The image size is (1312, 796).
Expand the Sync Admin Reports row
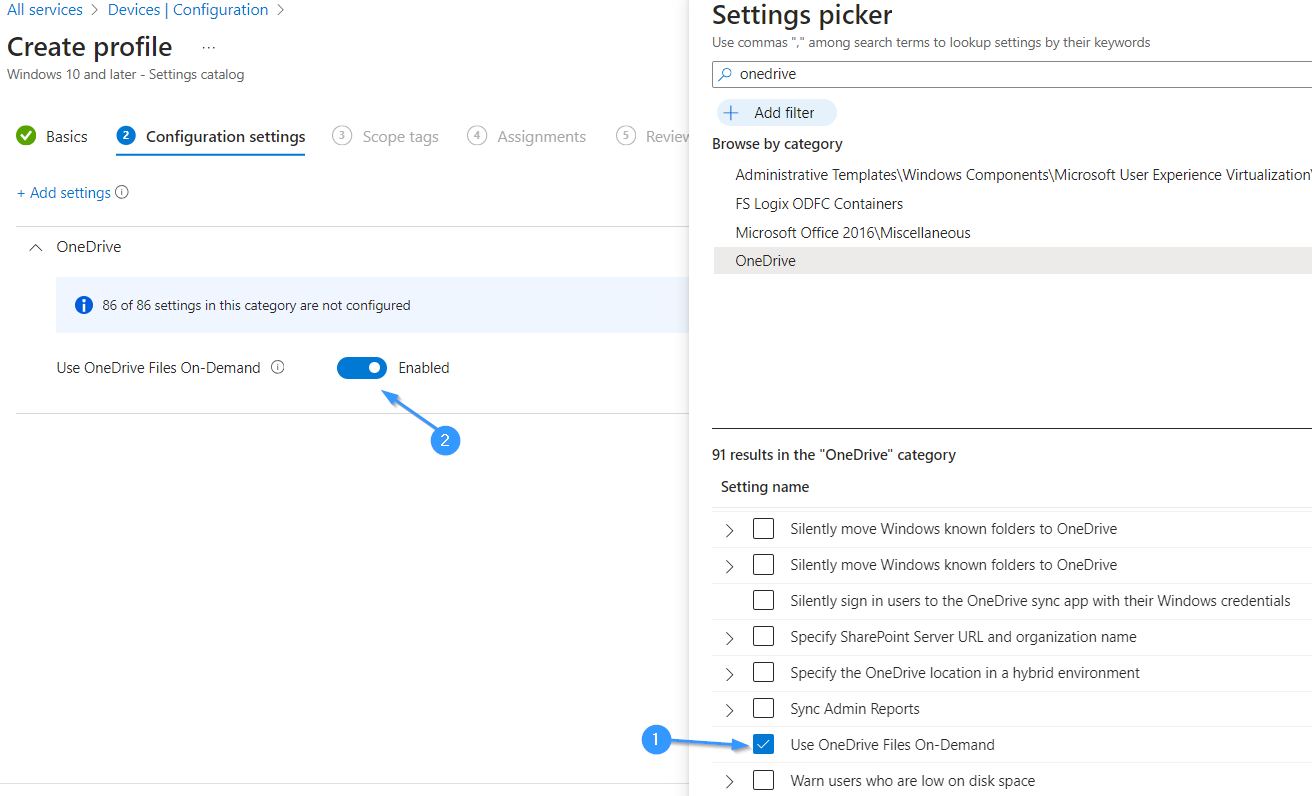[x=729, y=710]
